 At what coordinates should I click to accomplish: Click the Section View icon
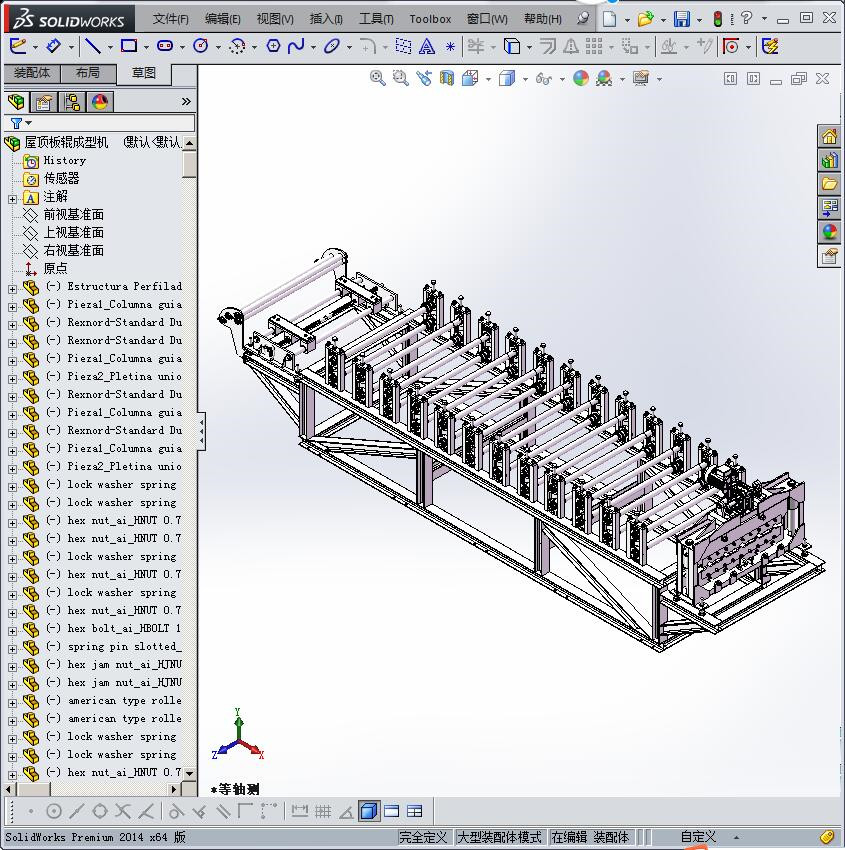pyautogui.click(x=447, y=79)
